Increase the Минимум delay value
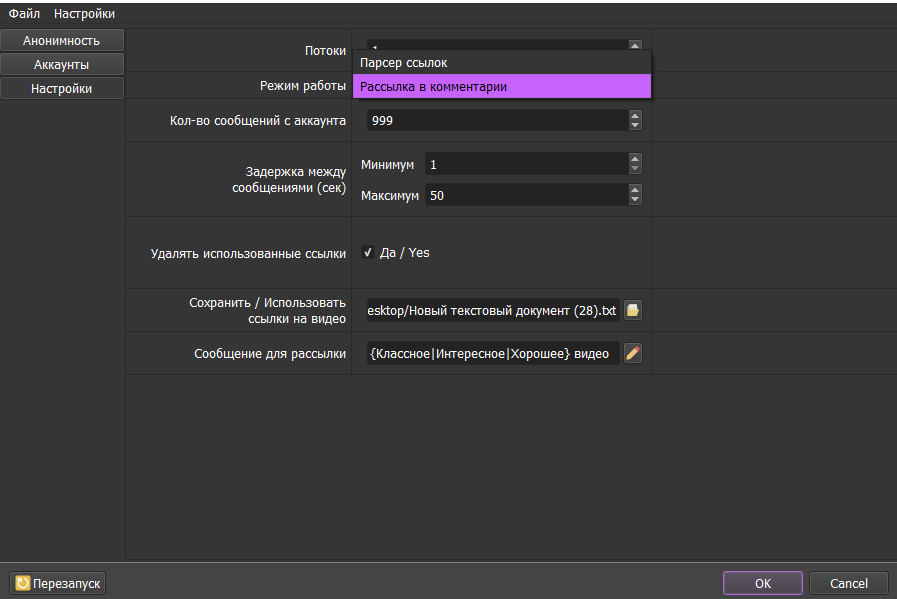897x599 pixels. pyautogui.click(x=634, y=159)
